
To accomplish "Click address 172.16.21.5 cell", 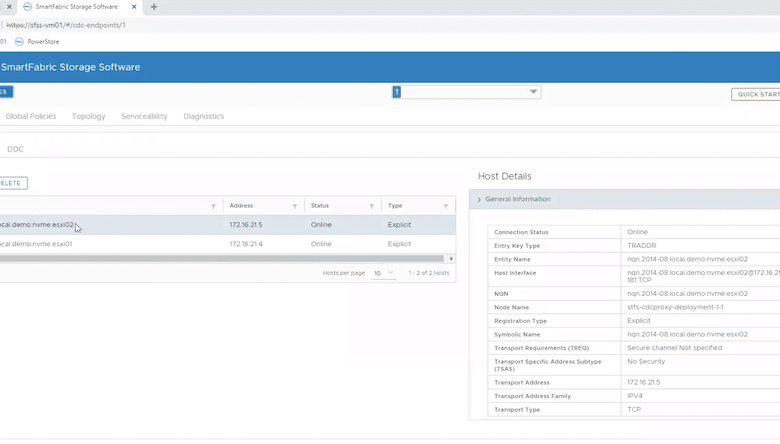I will point(246,225).
